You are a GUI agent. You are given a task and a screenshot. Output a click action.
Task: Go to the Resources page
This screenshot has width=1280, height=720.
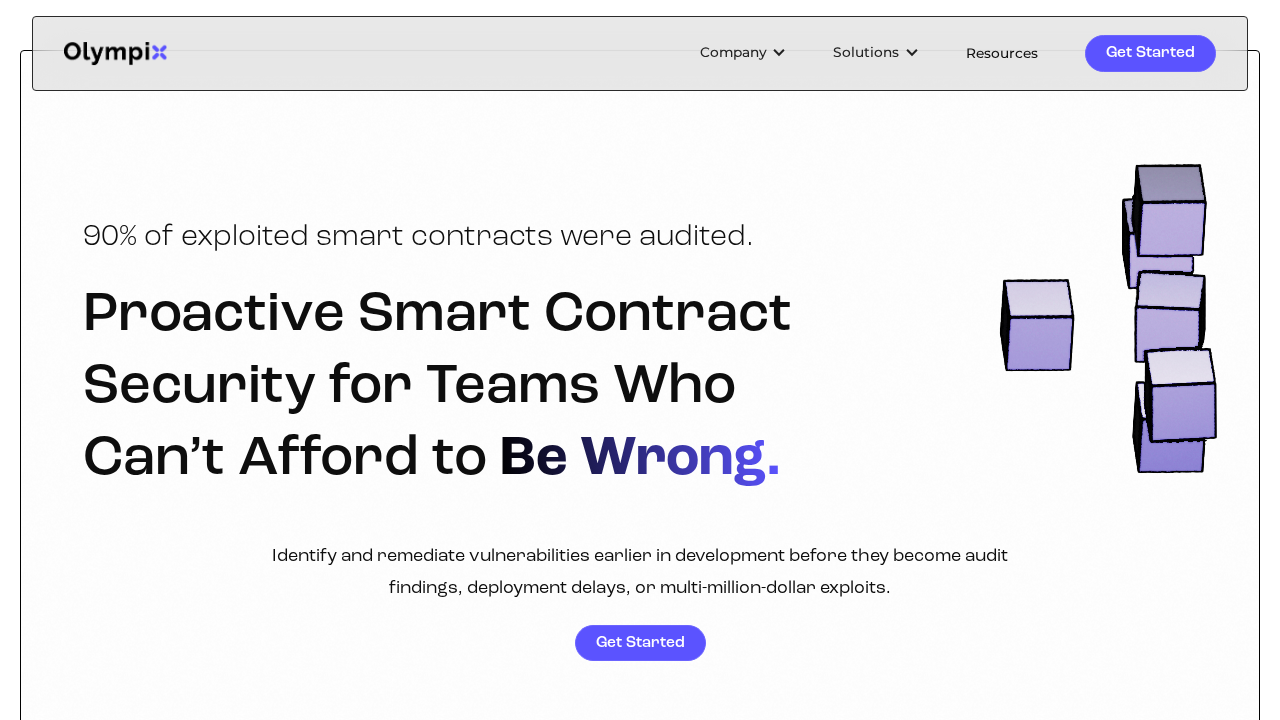pyautogui.click(x=1001, y=54)
